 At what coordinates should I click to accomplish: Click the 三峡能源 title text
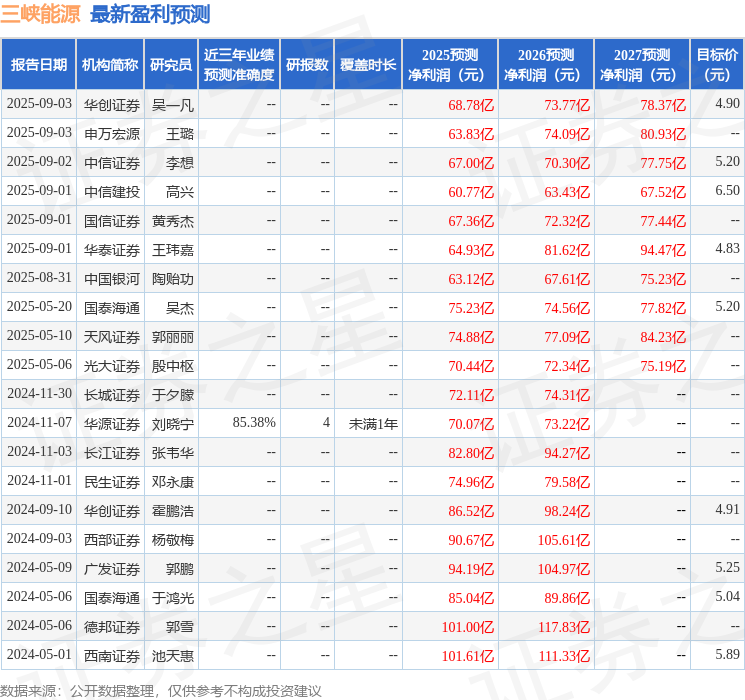[40, 14]
